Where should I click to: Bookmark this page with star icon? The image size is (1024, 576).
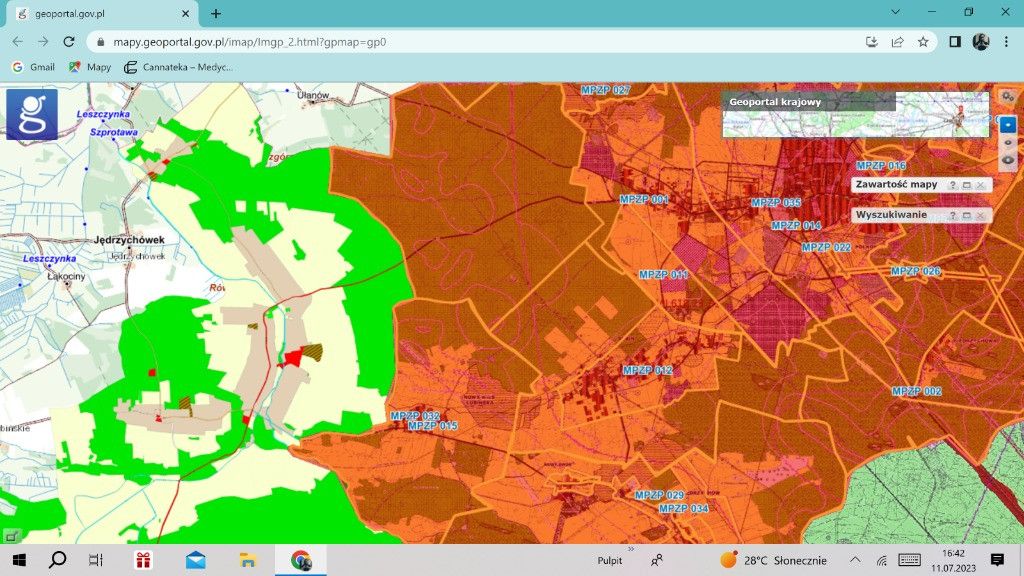tap(923, 42)
